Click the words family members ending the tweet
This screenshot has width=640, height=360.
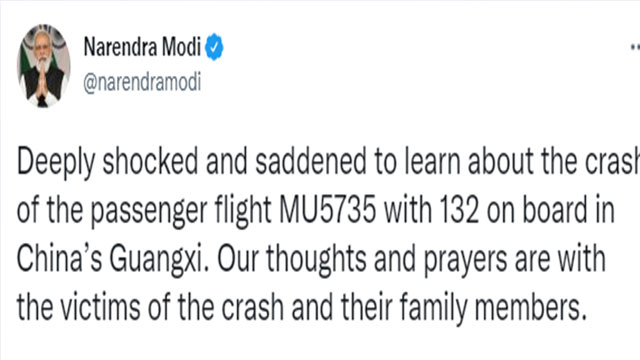pyautogui.click(x=493, y=309)
